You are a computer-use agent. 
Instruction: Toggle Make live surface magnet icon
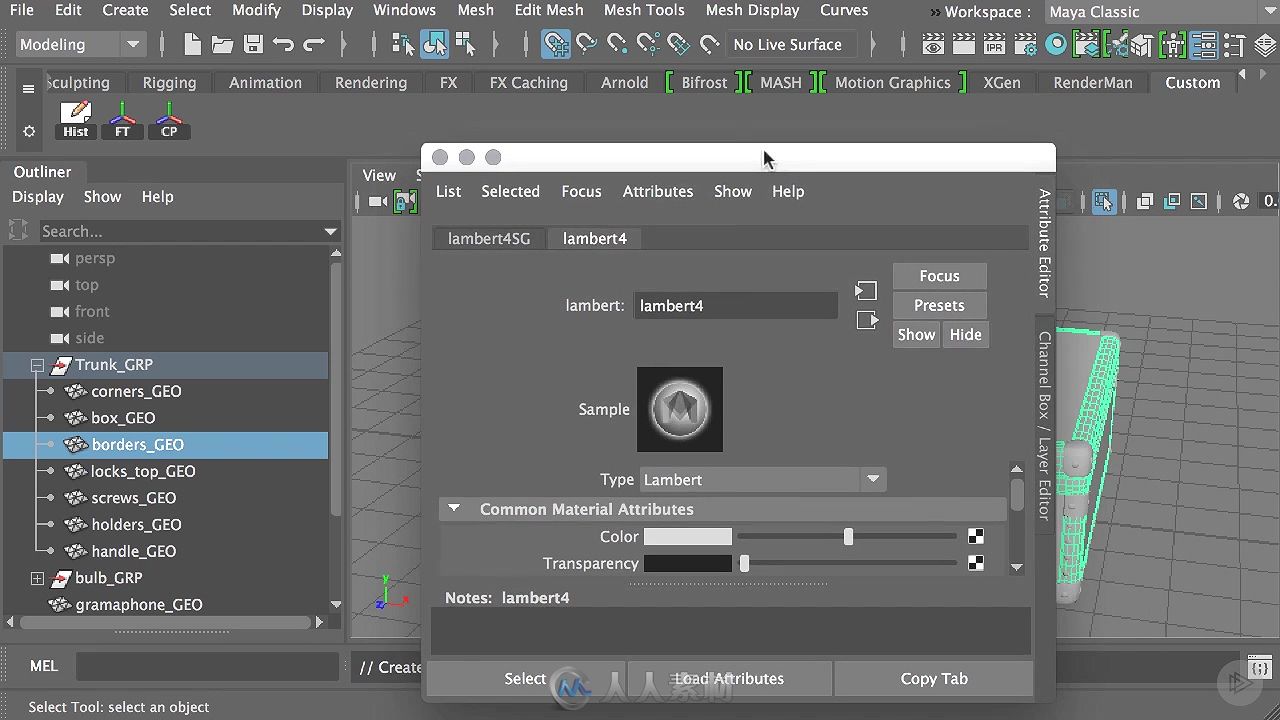[709, 44]
